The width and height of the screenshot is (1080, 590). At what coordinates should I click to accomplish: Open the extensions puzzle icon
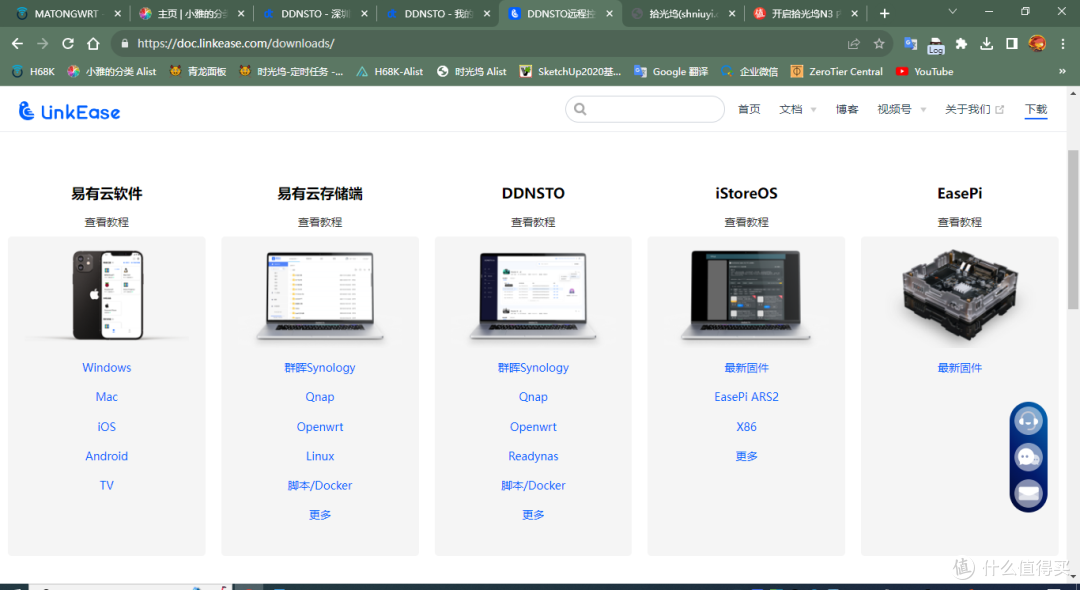[x=962, y=43]
